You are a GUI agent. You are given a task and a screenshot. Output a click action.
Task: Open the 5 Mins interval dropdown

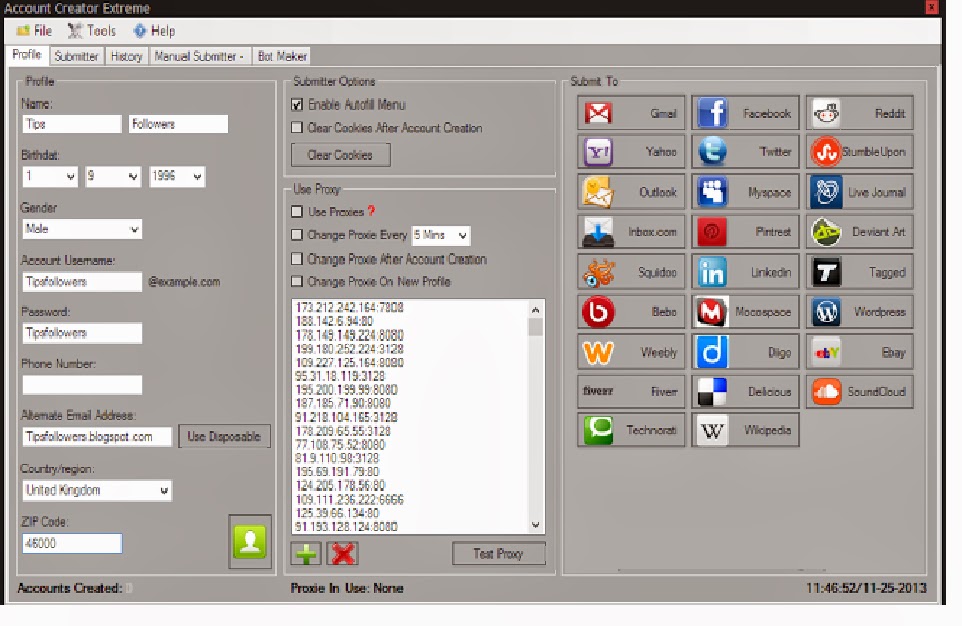441,235
